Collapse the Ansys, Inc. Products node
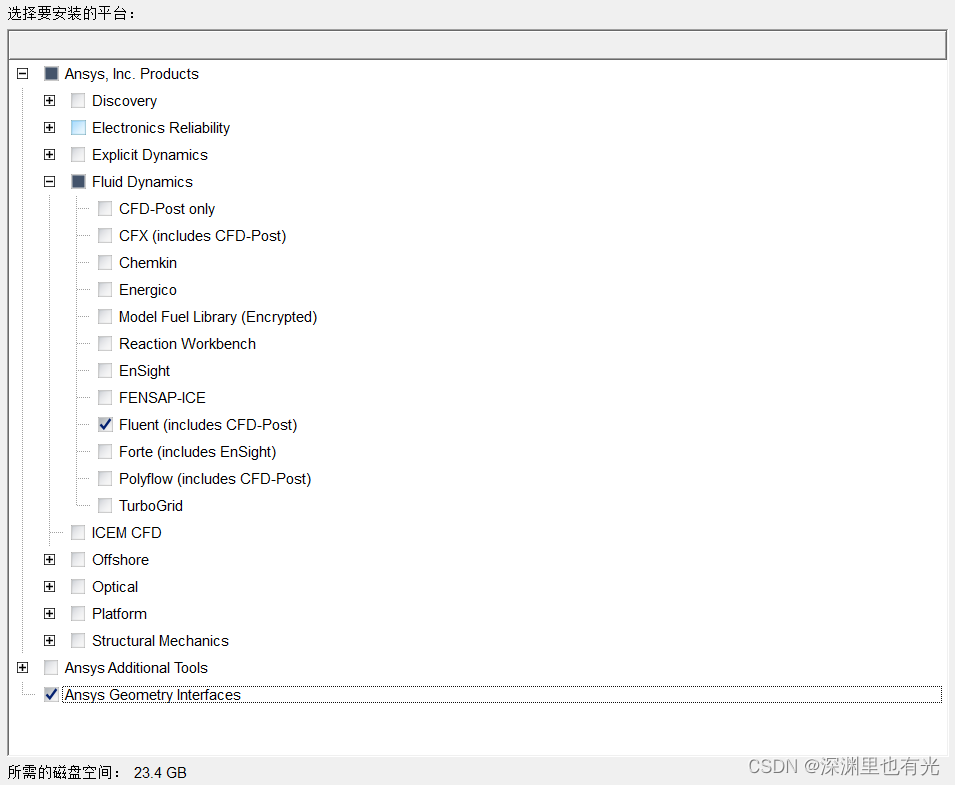This screenshot has width=955, height=785. (22, 74)
